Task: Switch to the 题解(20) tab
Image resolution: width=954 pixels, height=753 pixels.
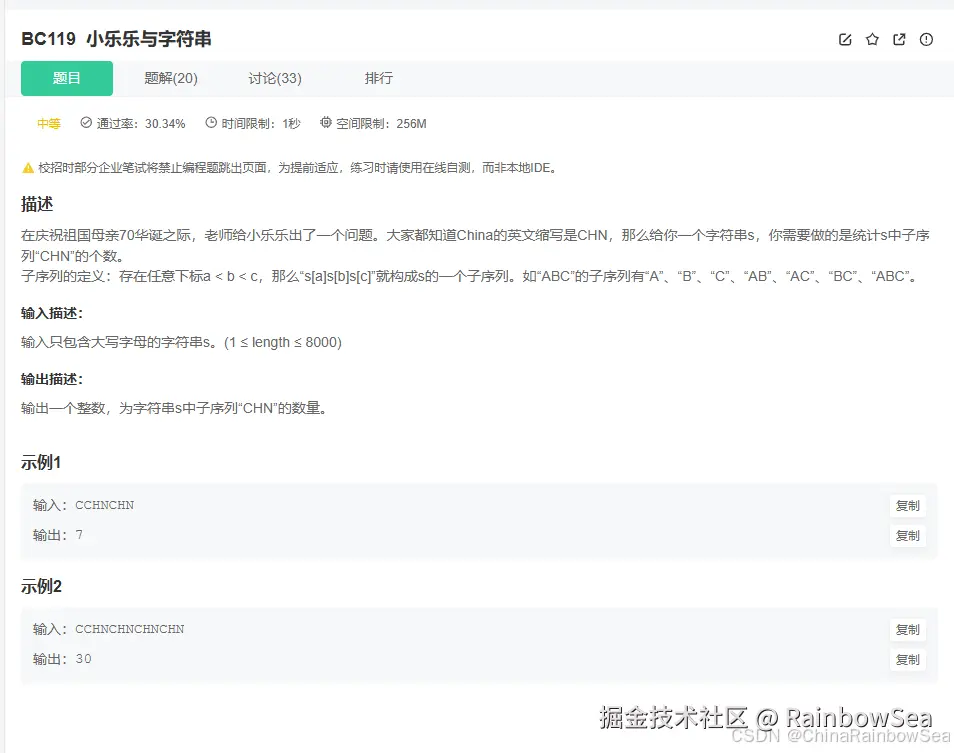Action: [x=170, y=78]
